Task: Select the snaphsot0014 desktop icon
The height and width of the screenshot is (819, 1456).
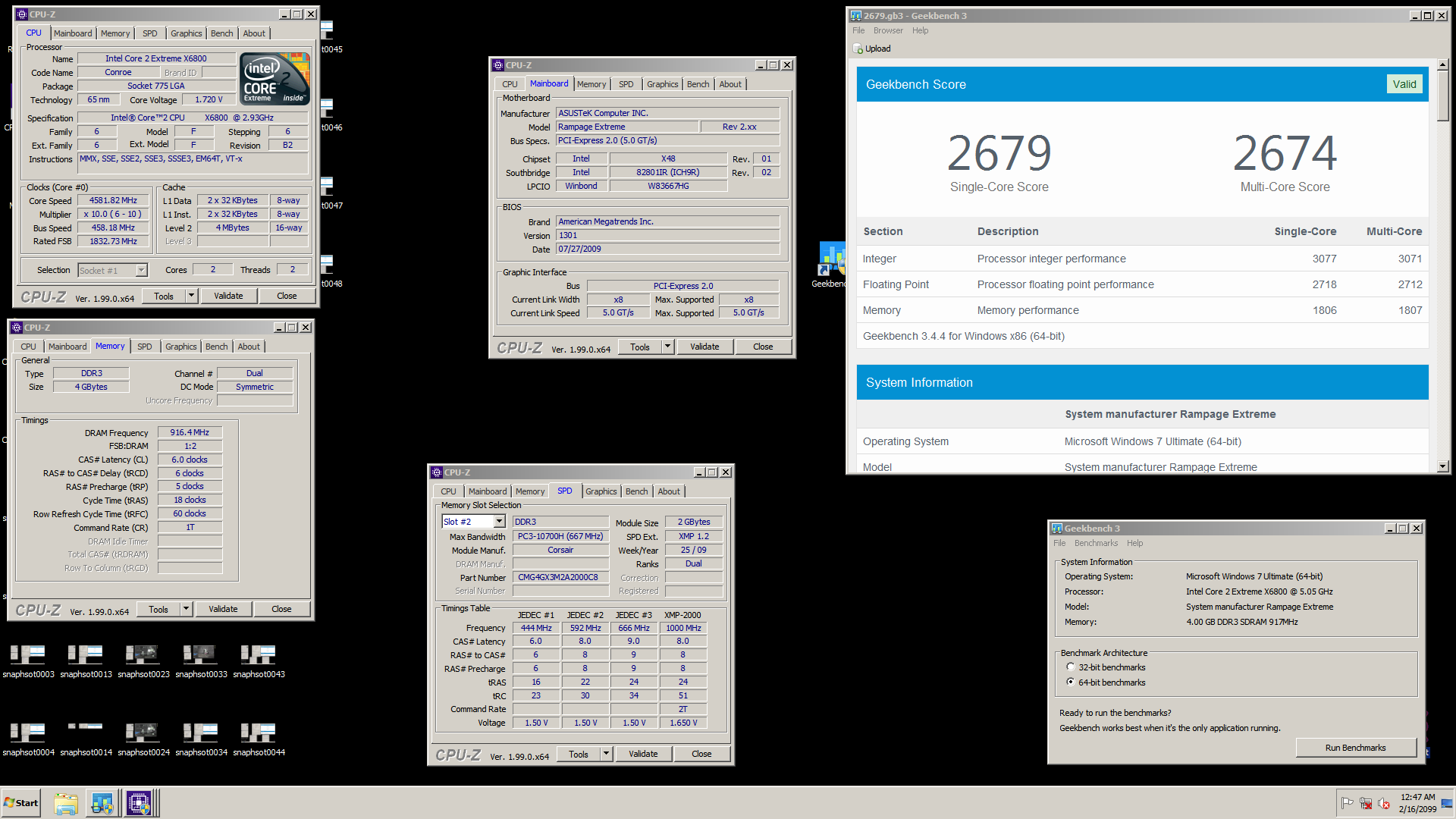Action: [86, 739]
